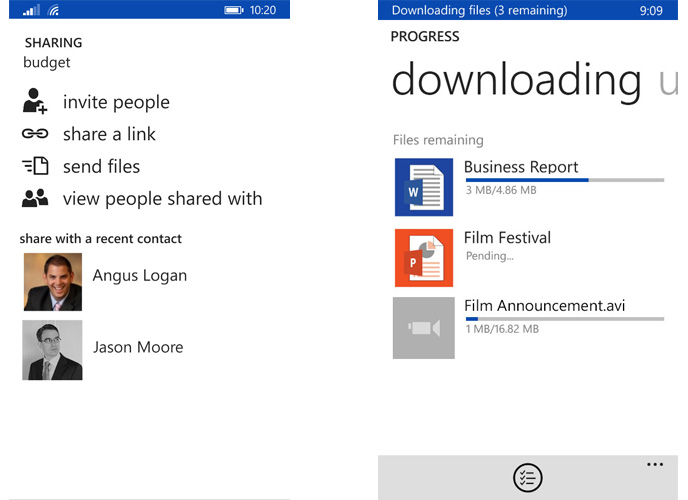Tap the send files icon
The height and width of the screenshot is (500, 688).
[35, 167]
